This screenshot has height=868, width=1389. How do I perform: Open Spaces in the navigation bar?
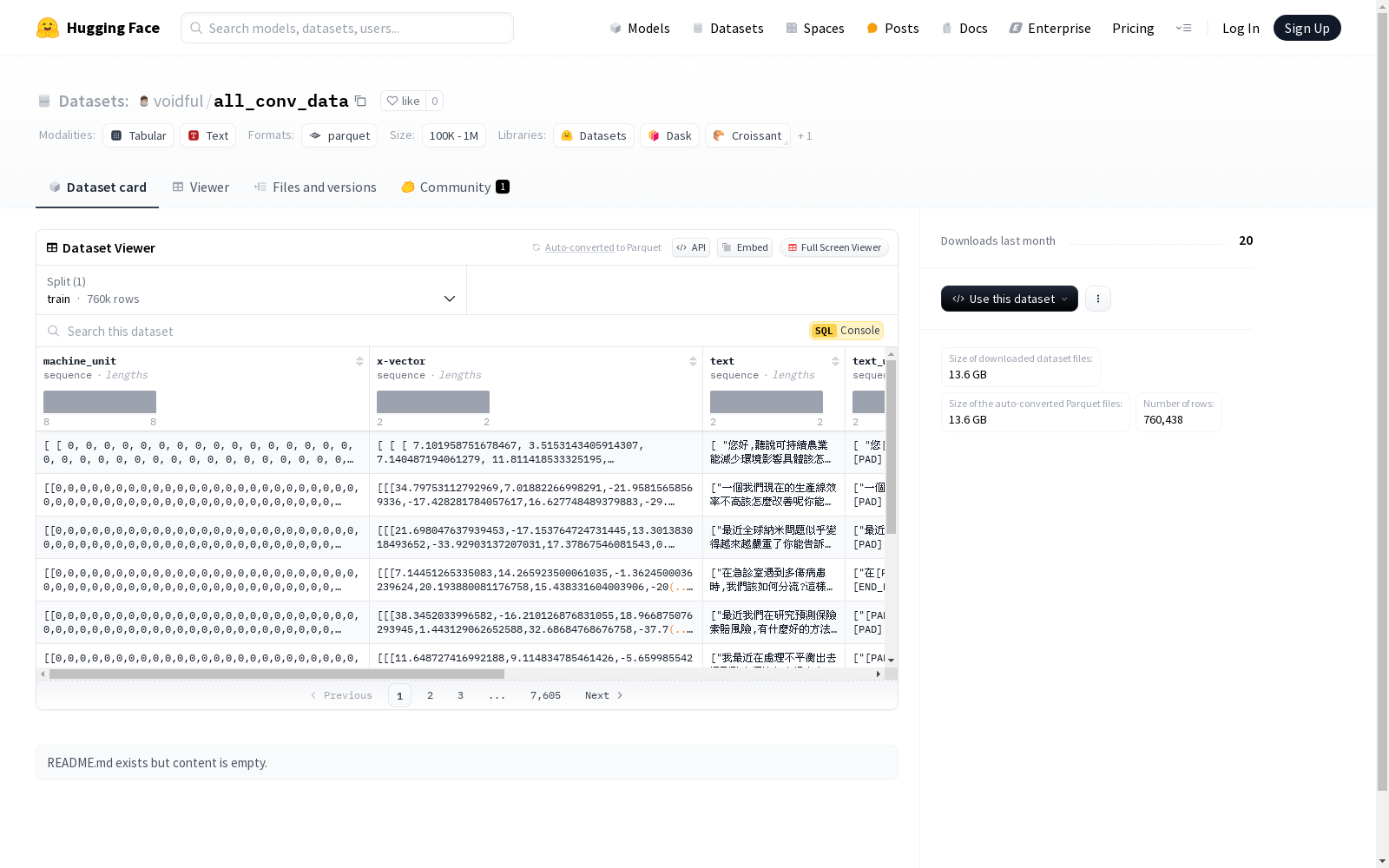(x=815, y=28)
